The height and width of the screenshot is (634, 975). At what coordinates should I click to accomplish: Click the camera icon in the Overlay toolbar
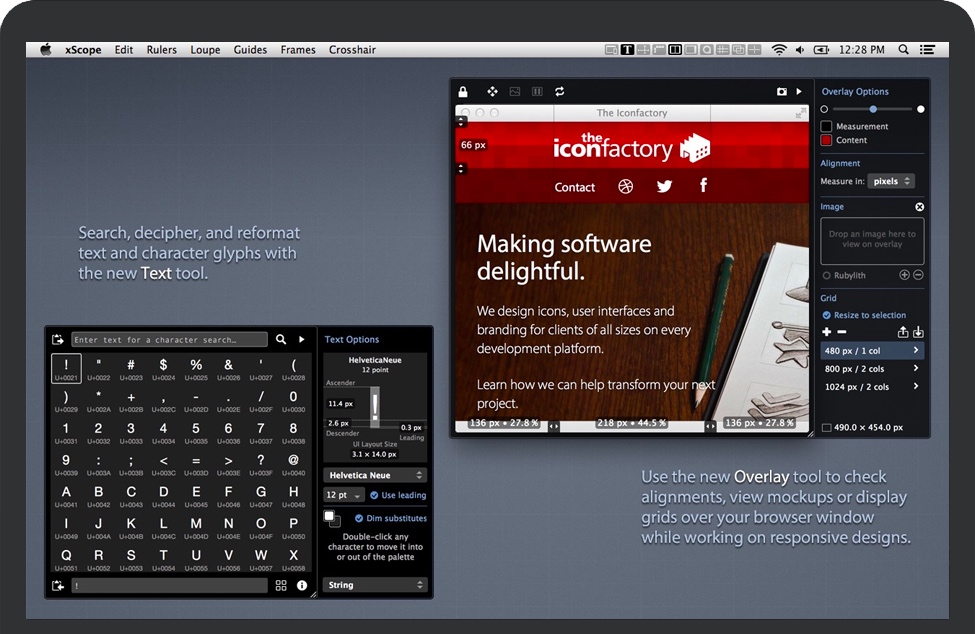coord(782,91)
